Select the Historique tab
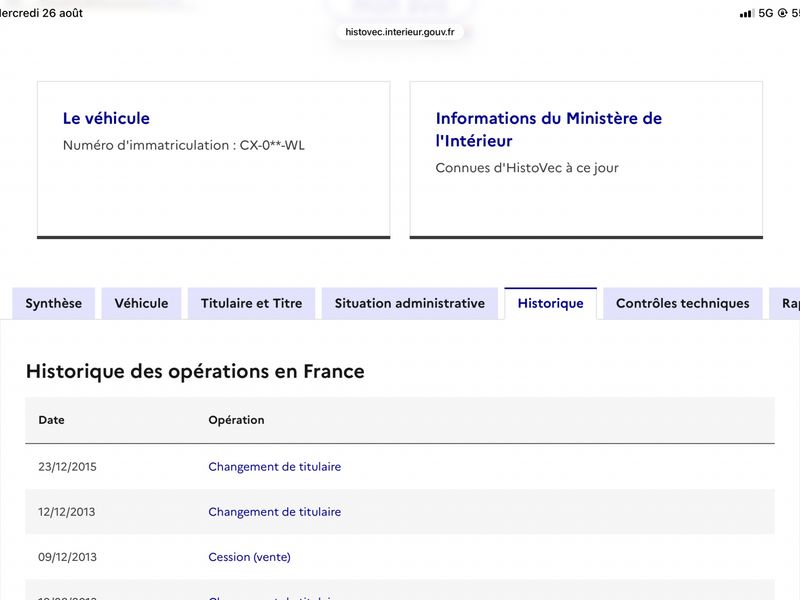The image size is (800, 600). 551,304
